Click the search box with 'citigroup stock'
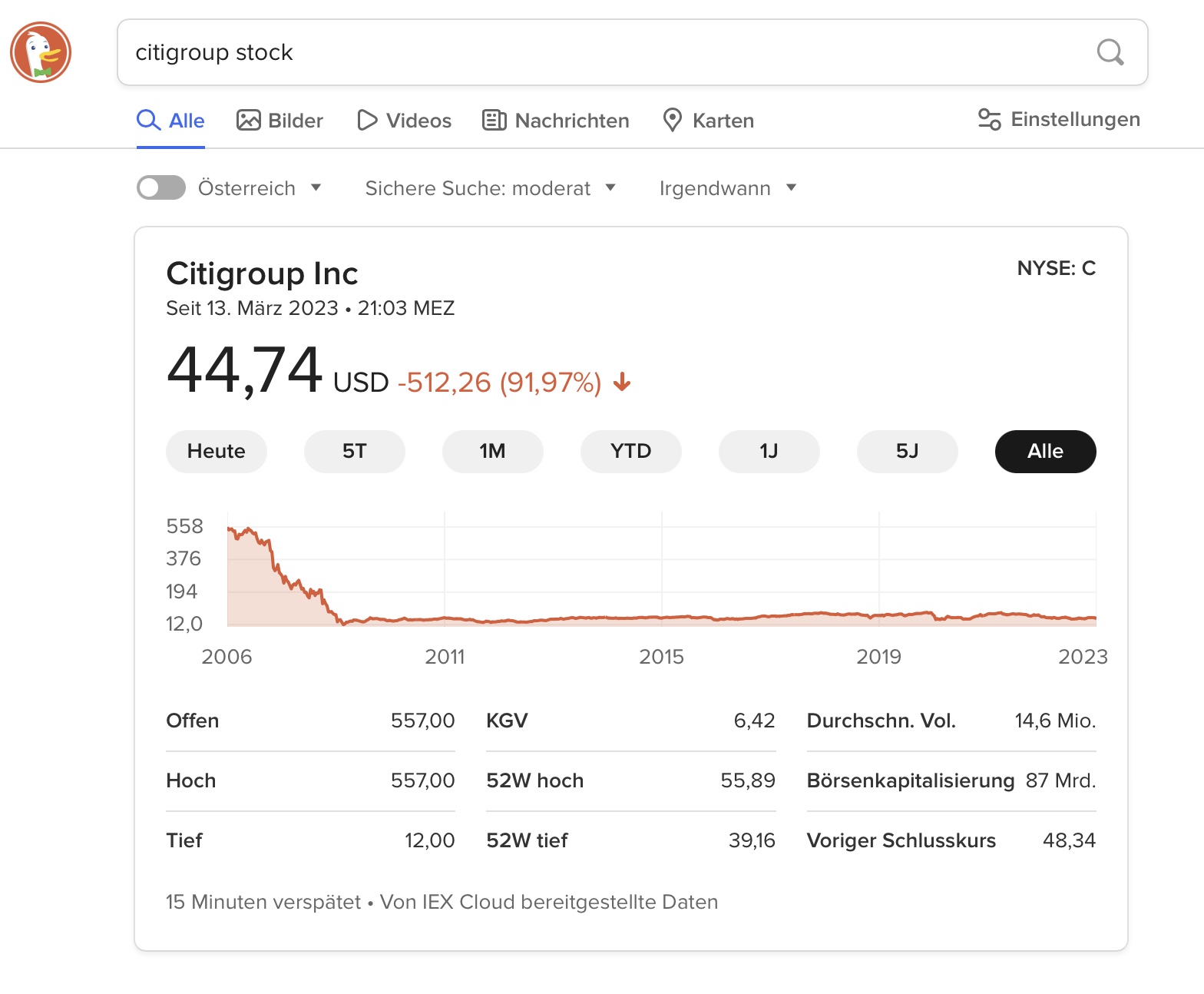 pyautogui.click(x=632, y=52)
